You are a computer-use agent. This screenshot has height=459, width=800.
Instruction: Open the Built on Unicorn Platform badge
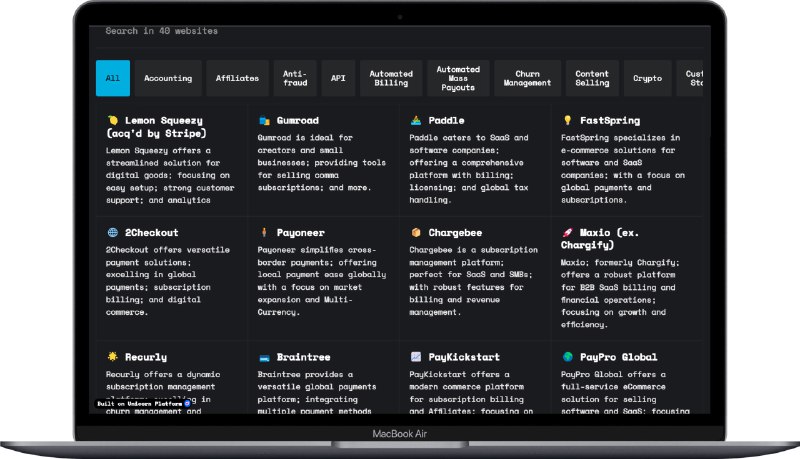coord(142,404)
